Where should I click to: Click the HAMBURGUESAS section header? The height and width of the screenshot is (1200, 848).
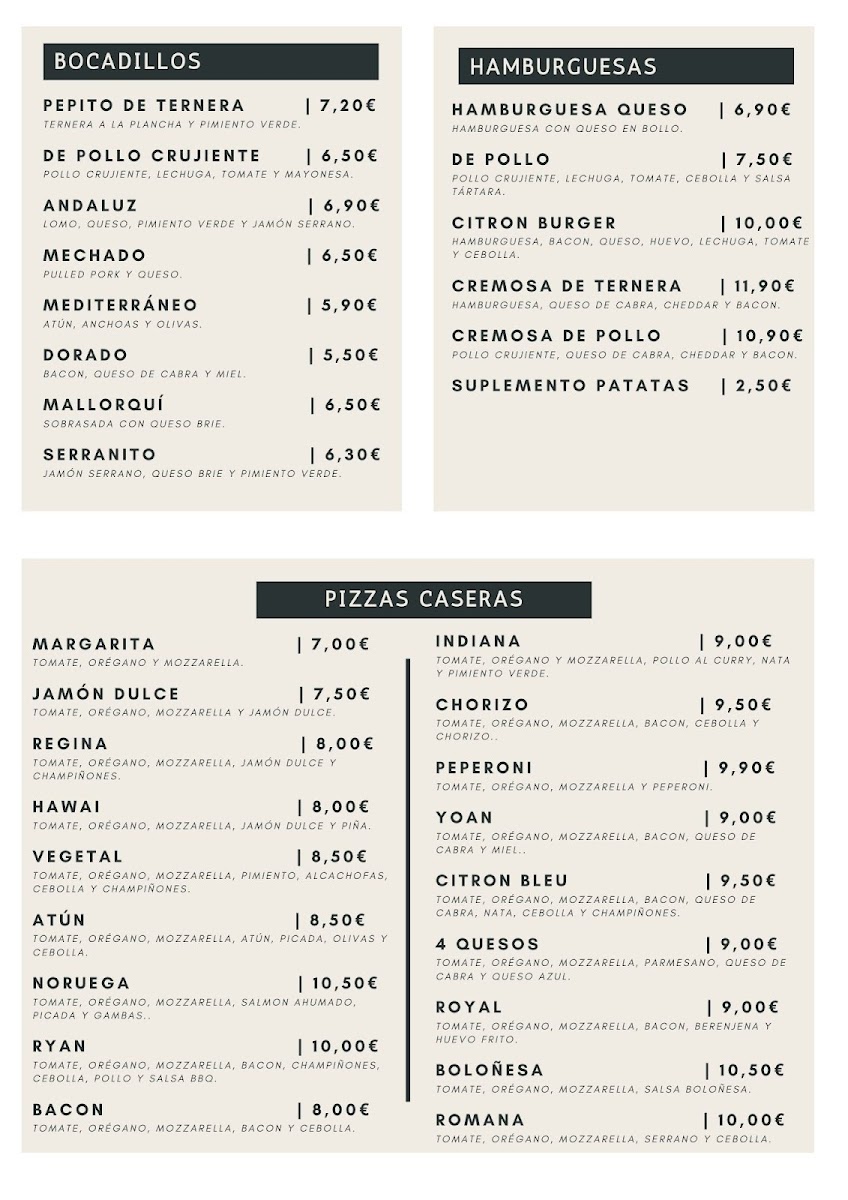[x=626, y=66]
